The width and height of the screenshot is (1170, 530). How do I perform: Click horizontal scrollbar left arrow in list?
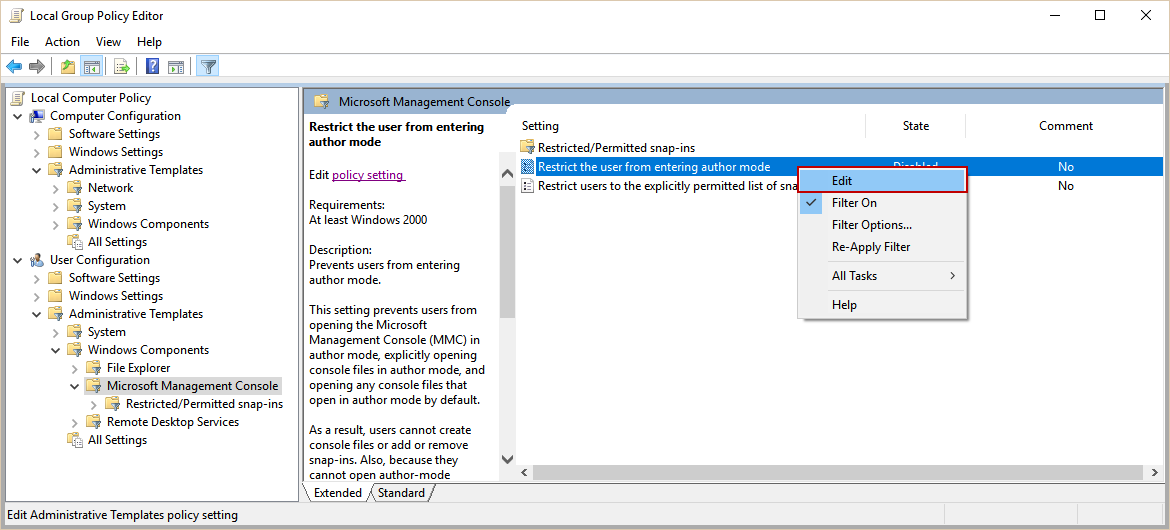coord(524,473)
